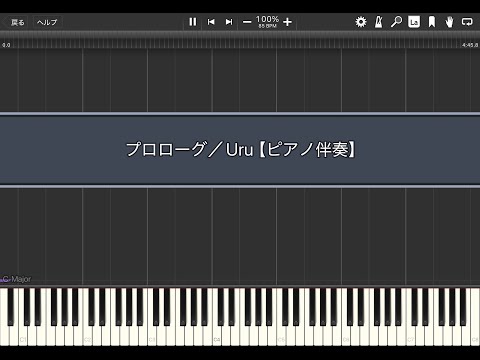Play the C7 key on keyboard
Image resolution: width=480 pixels, height=360 pixels.
coord(411,333)
